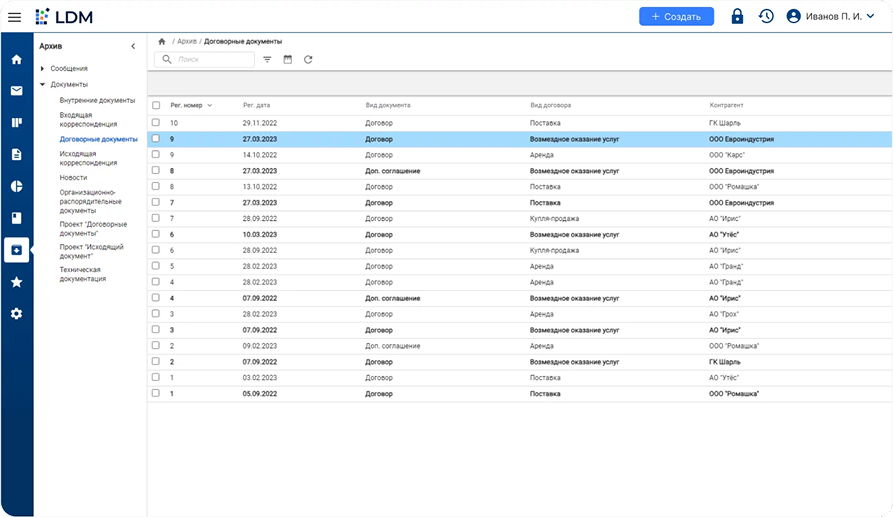Select checkbox of the highlighted row dated 27.03.2023

[156, 139]
